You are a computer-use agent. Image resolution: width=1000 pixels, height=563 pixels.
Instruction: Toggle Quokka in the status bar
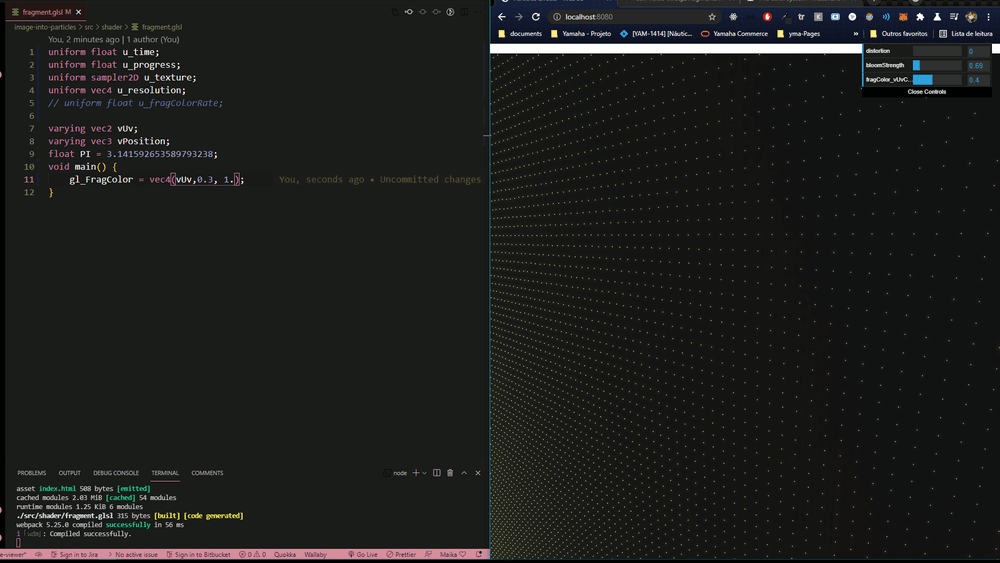pos(285,554)
